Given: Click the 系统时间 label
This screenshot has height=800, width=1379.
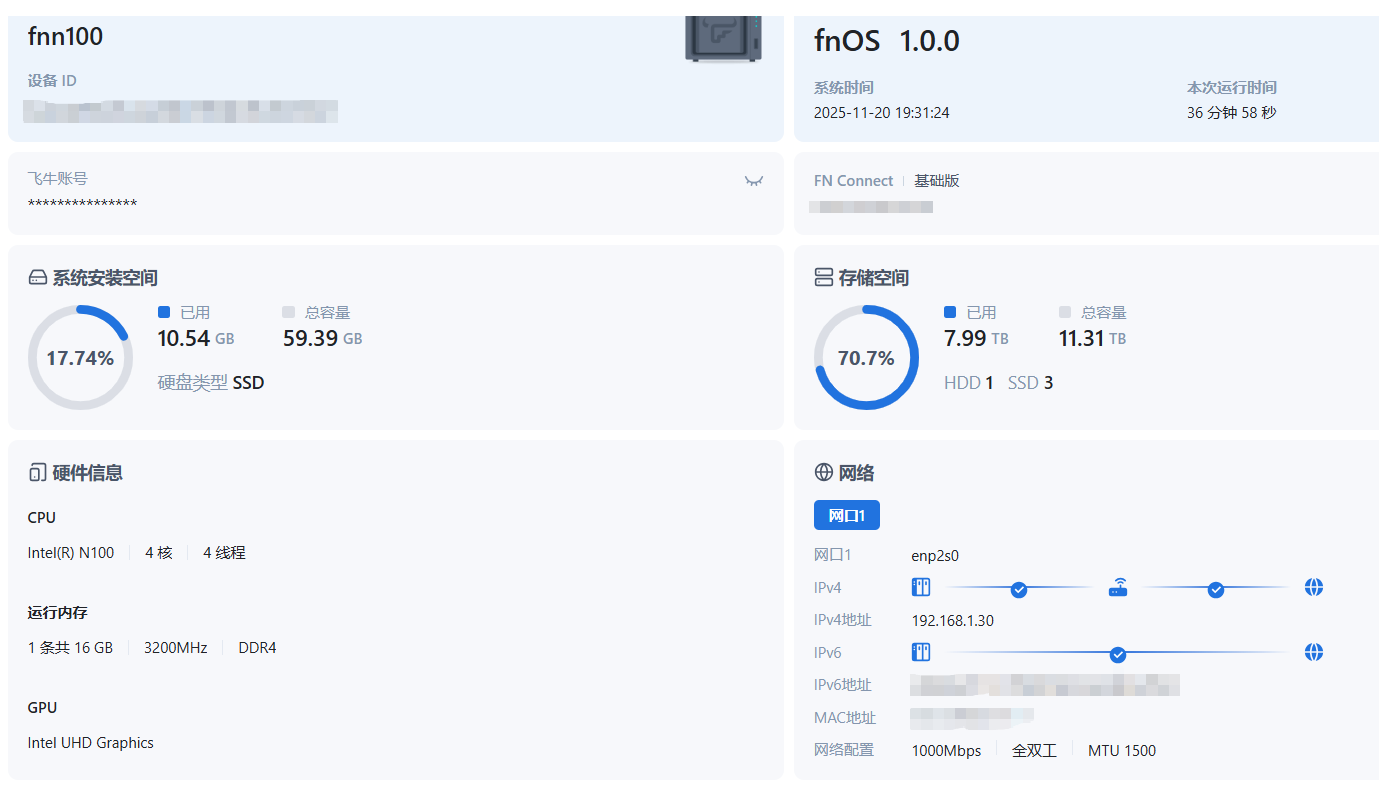Looking at the screenshot, I should (x=844, y=88).
